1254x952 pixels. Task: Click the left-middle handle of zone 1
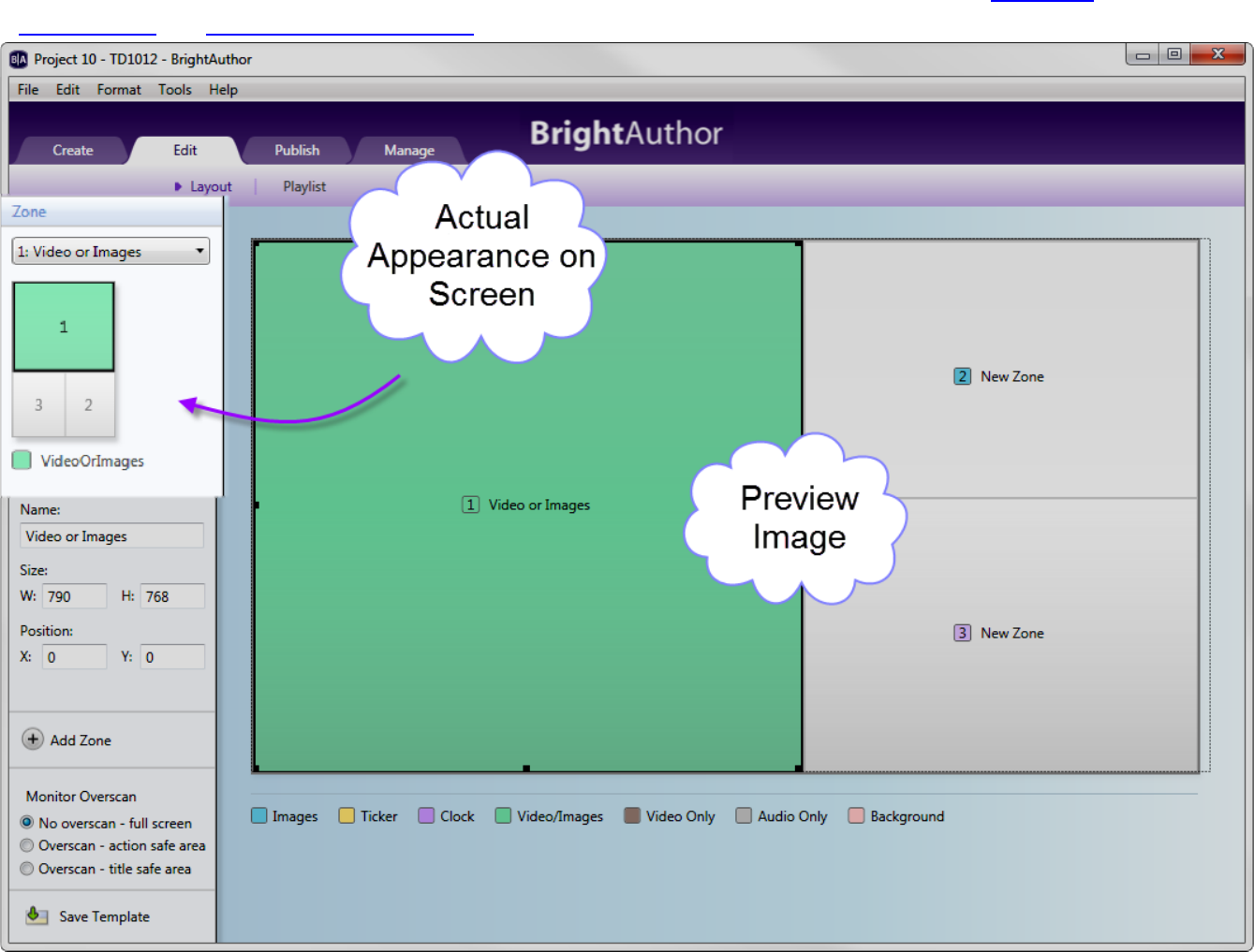coord(257,505)
